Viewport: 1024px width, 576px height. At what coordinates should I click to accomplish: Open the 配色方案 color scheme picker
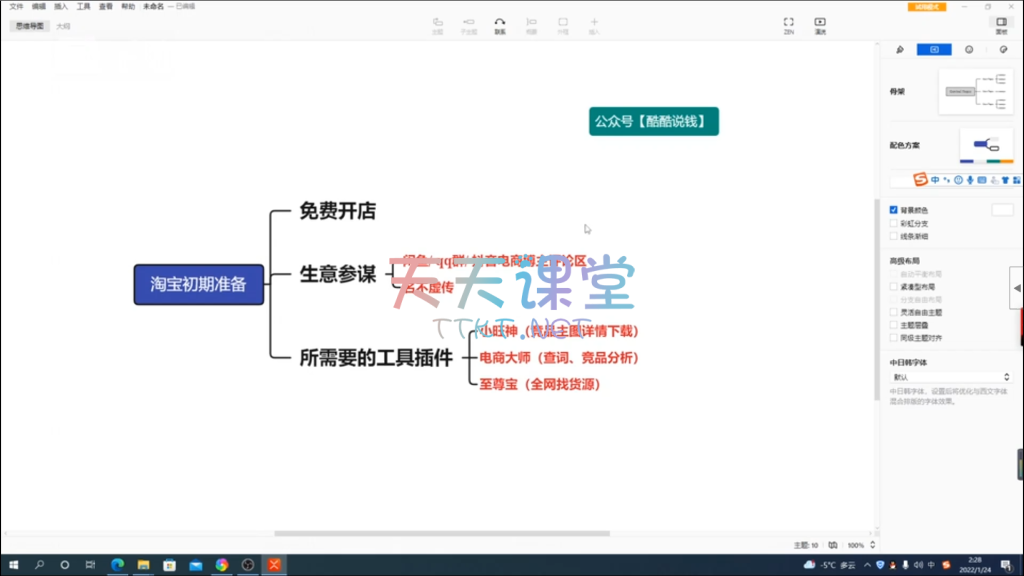(x=986, y=146)
